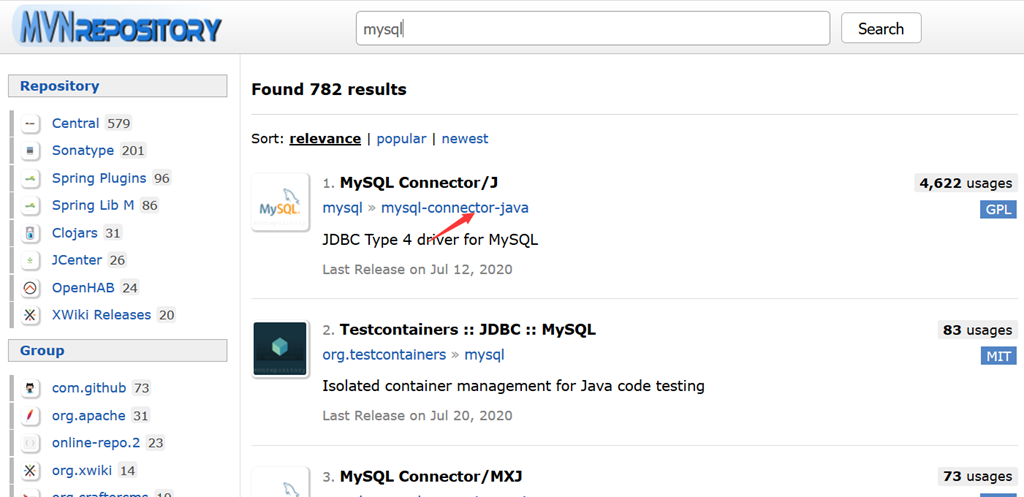Click the OpenHAB repository icon
1024x497 pixels.
point(31,288)
